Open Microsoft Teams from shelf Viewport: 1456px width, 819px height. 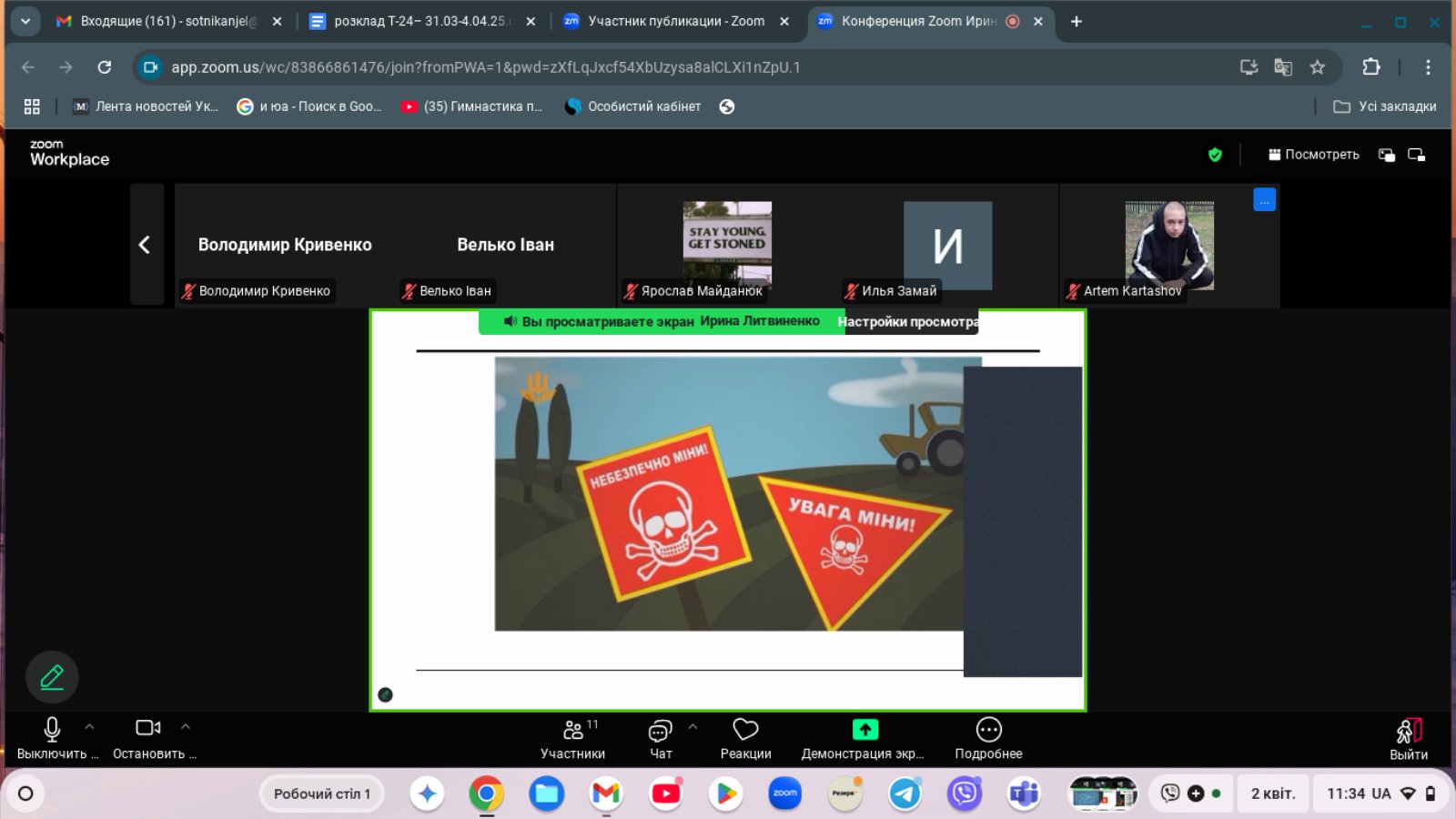click(1024, 794)
